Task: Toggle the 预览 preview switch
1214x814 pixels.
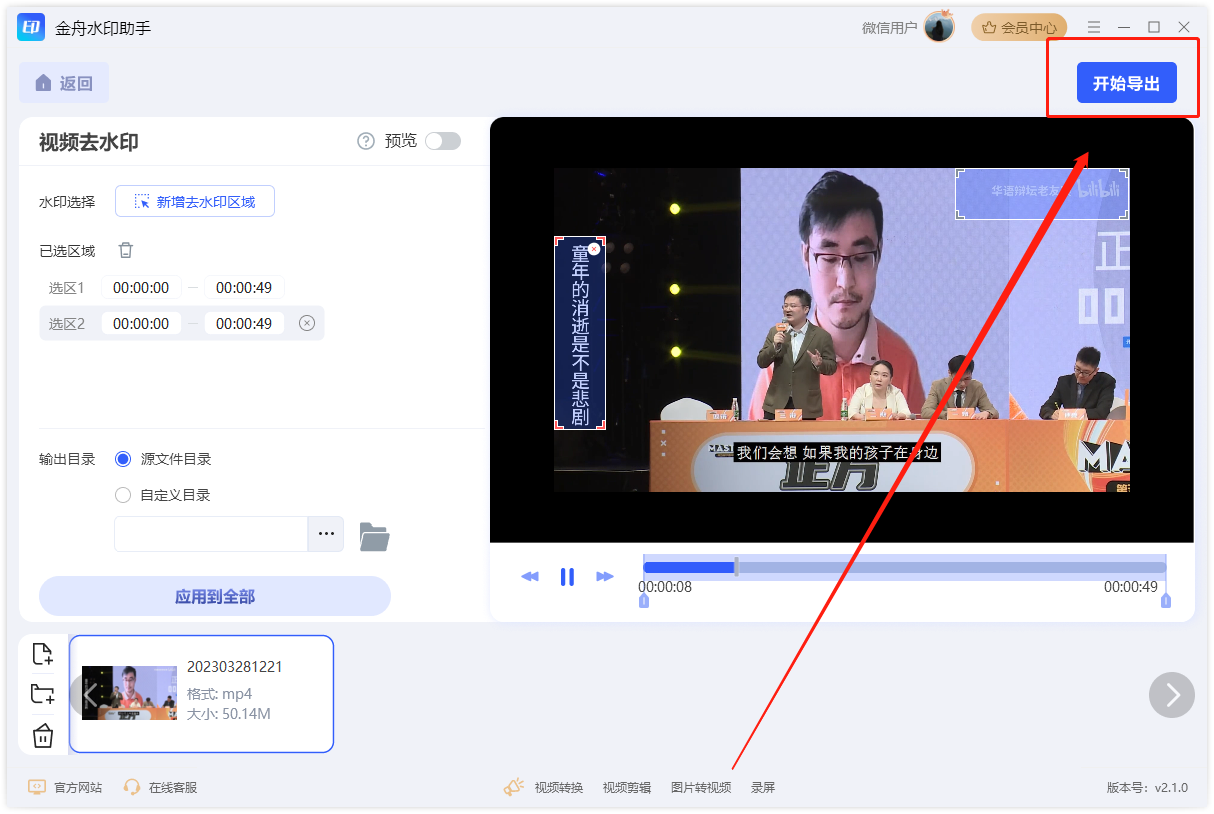Action: (x=442, y=140)
